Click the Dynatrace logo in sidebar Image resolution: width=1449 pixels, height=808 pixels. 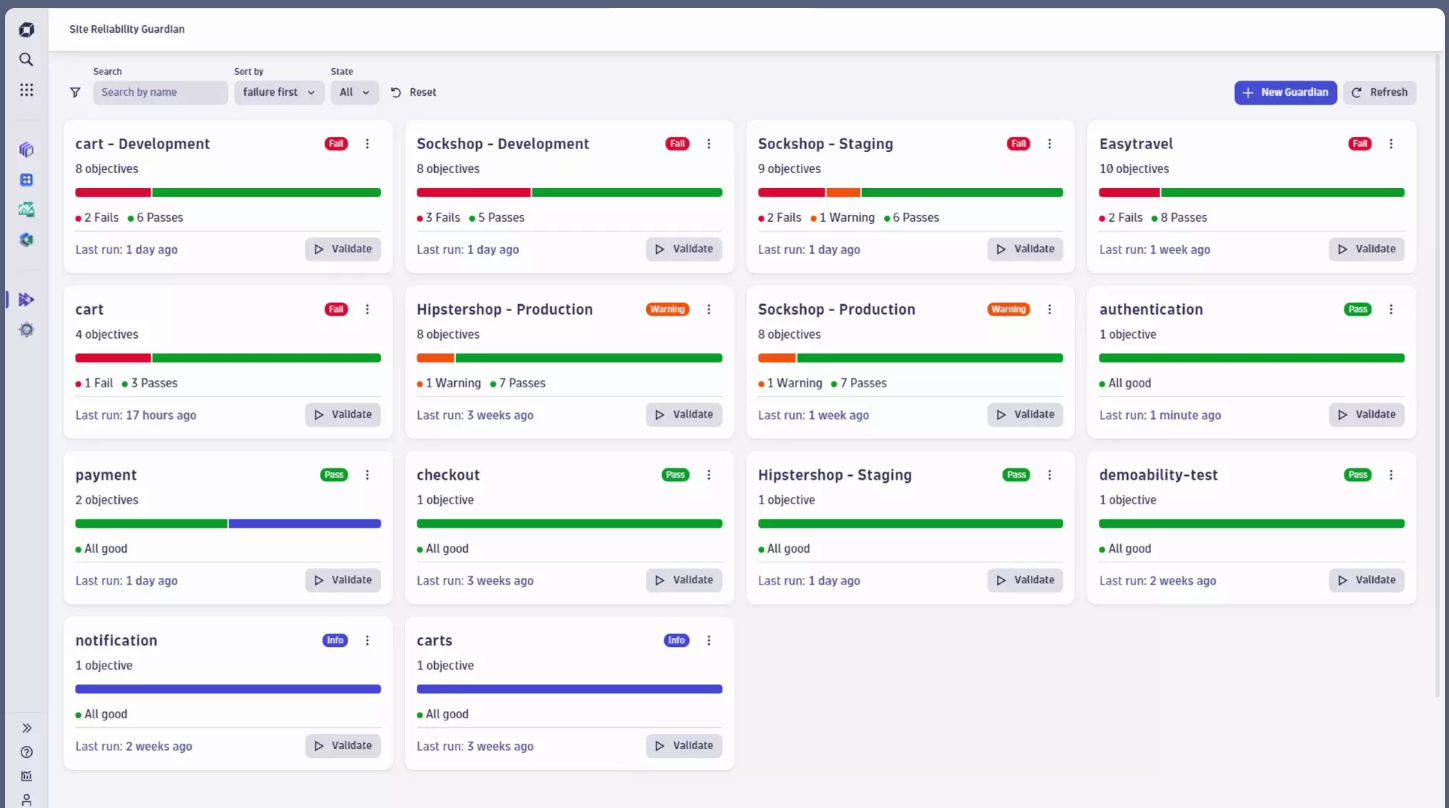coord(27,30)
